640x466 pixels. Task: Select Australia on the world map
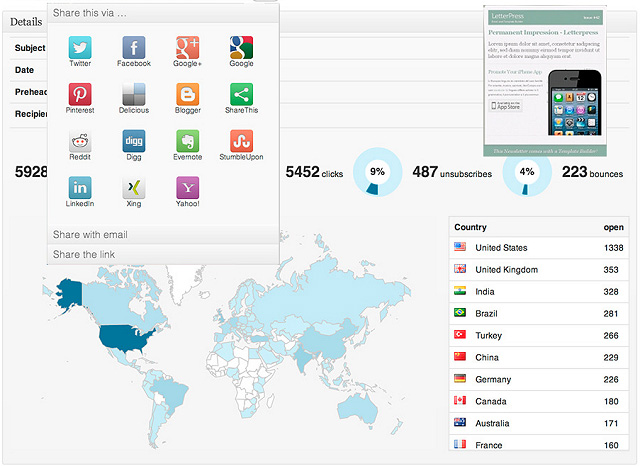[x=358, y=409]
